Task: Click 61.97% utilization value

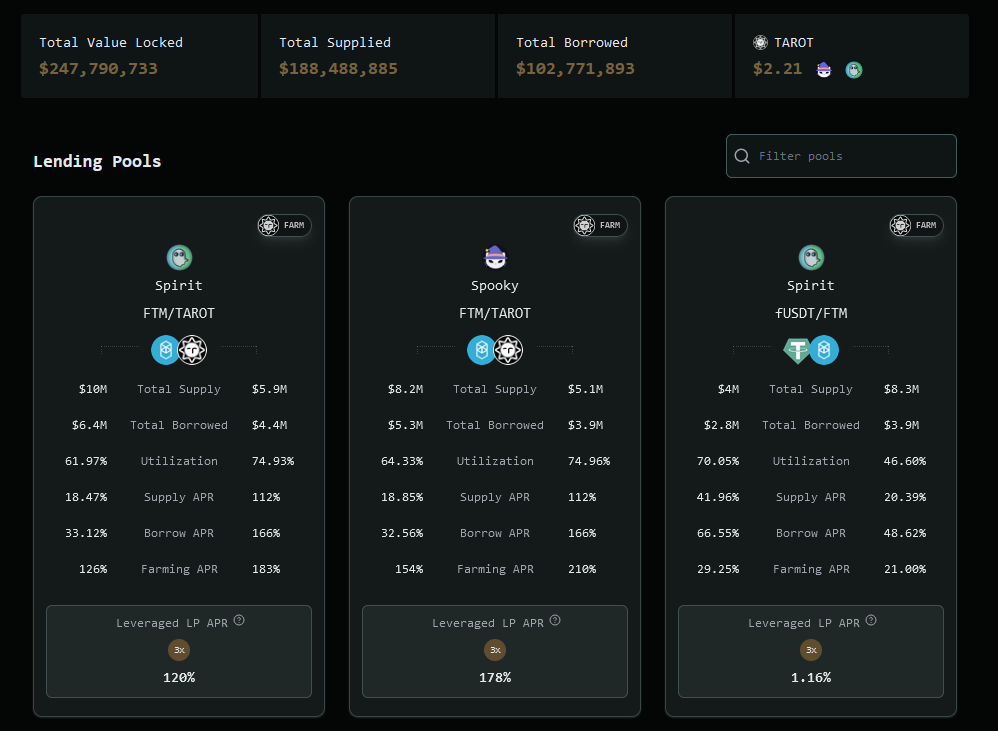Action: (86, 461)
